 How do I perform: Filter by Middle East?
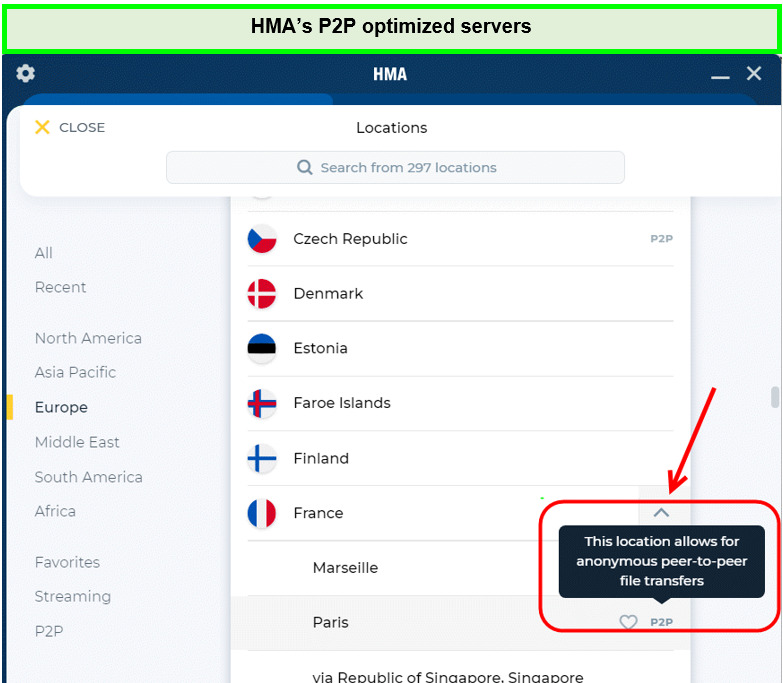coord(77,442)
